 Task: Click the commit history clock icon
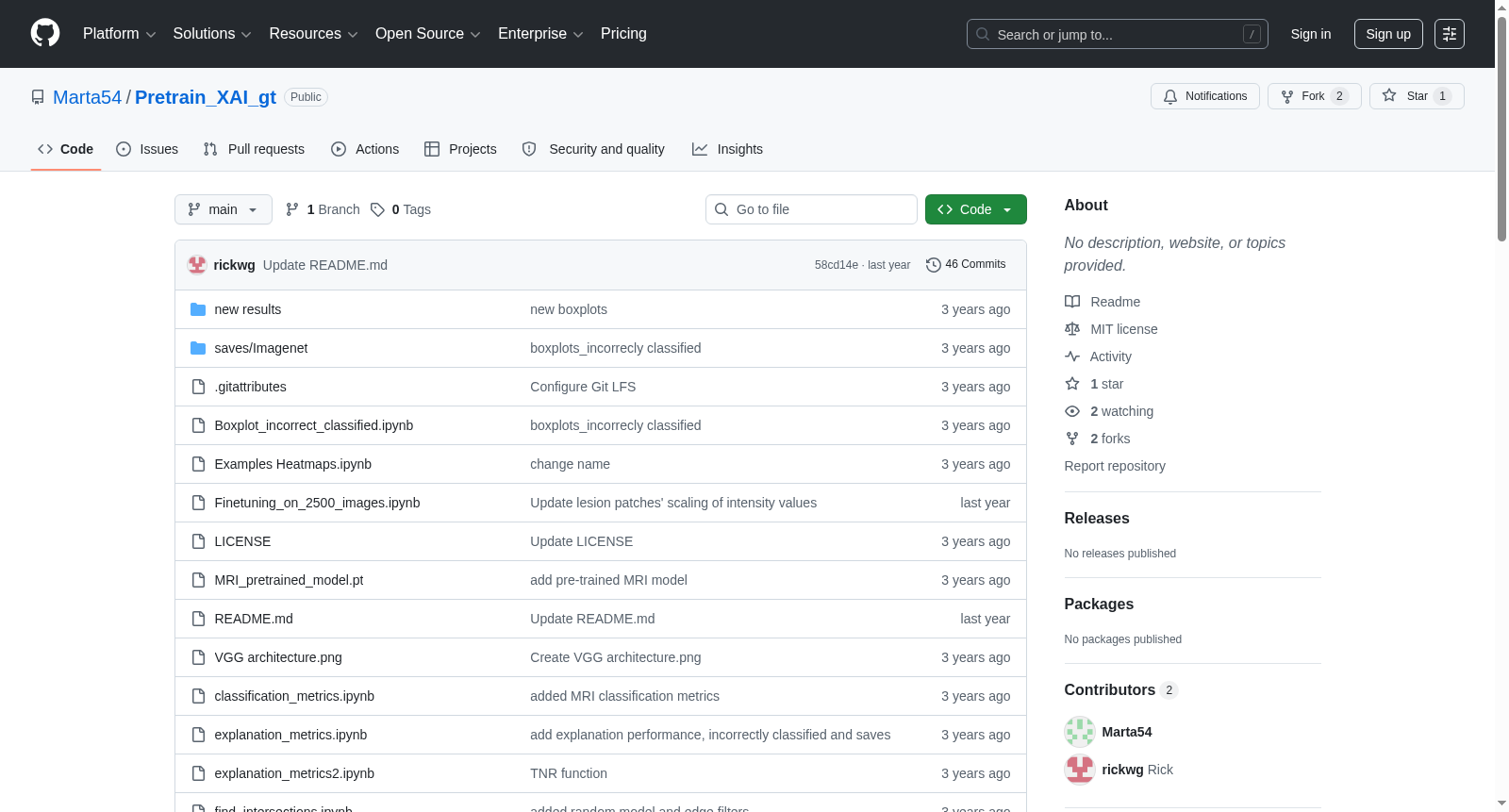(934, 265)
